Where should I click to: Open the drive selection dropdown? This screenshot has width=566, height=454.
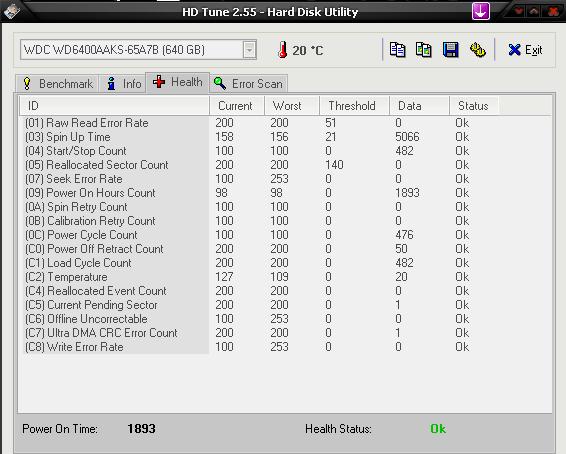tap(249, 50)
